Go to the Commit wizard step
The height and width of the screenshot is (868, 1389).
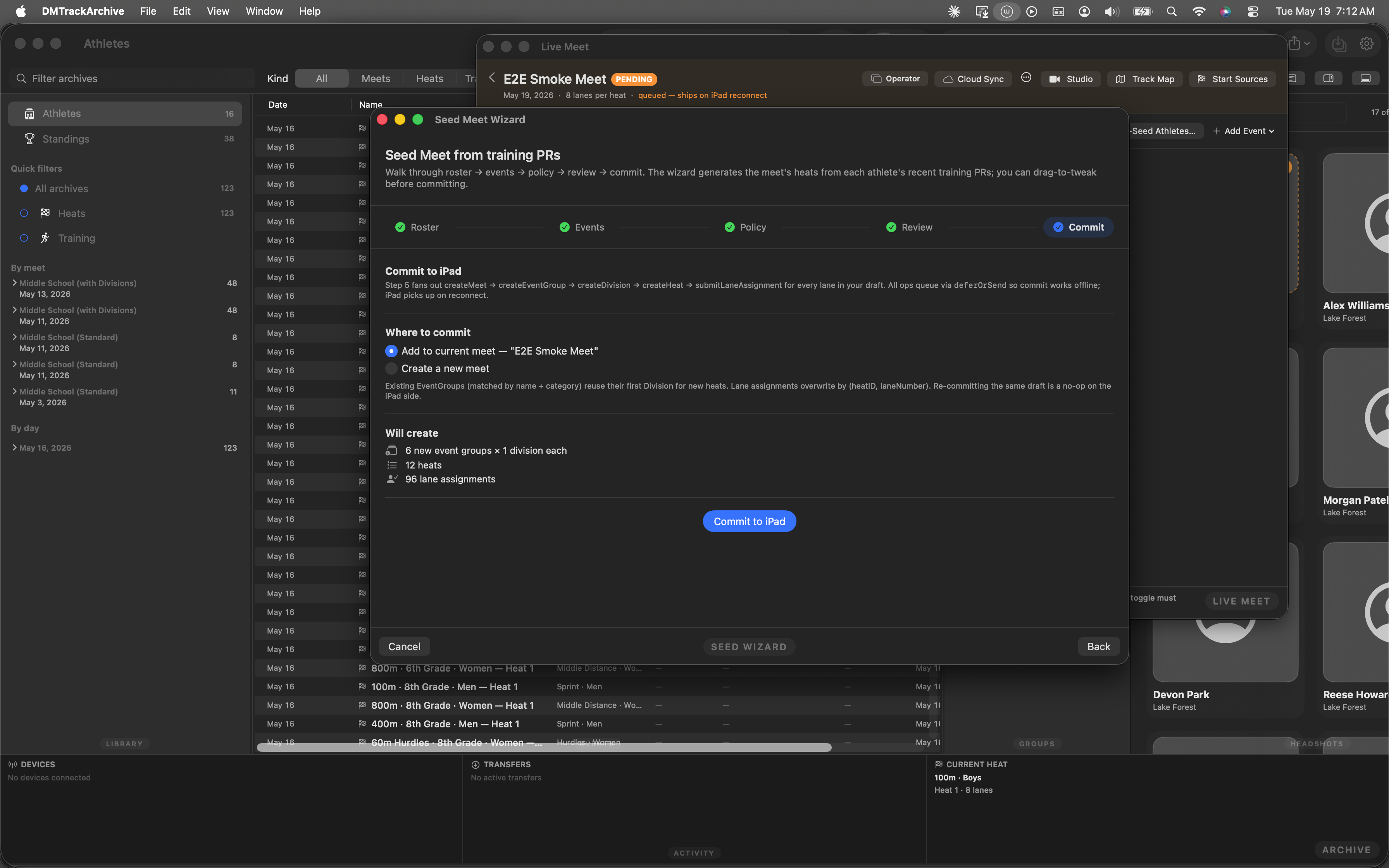1078,227
